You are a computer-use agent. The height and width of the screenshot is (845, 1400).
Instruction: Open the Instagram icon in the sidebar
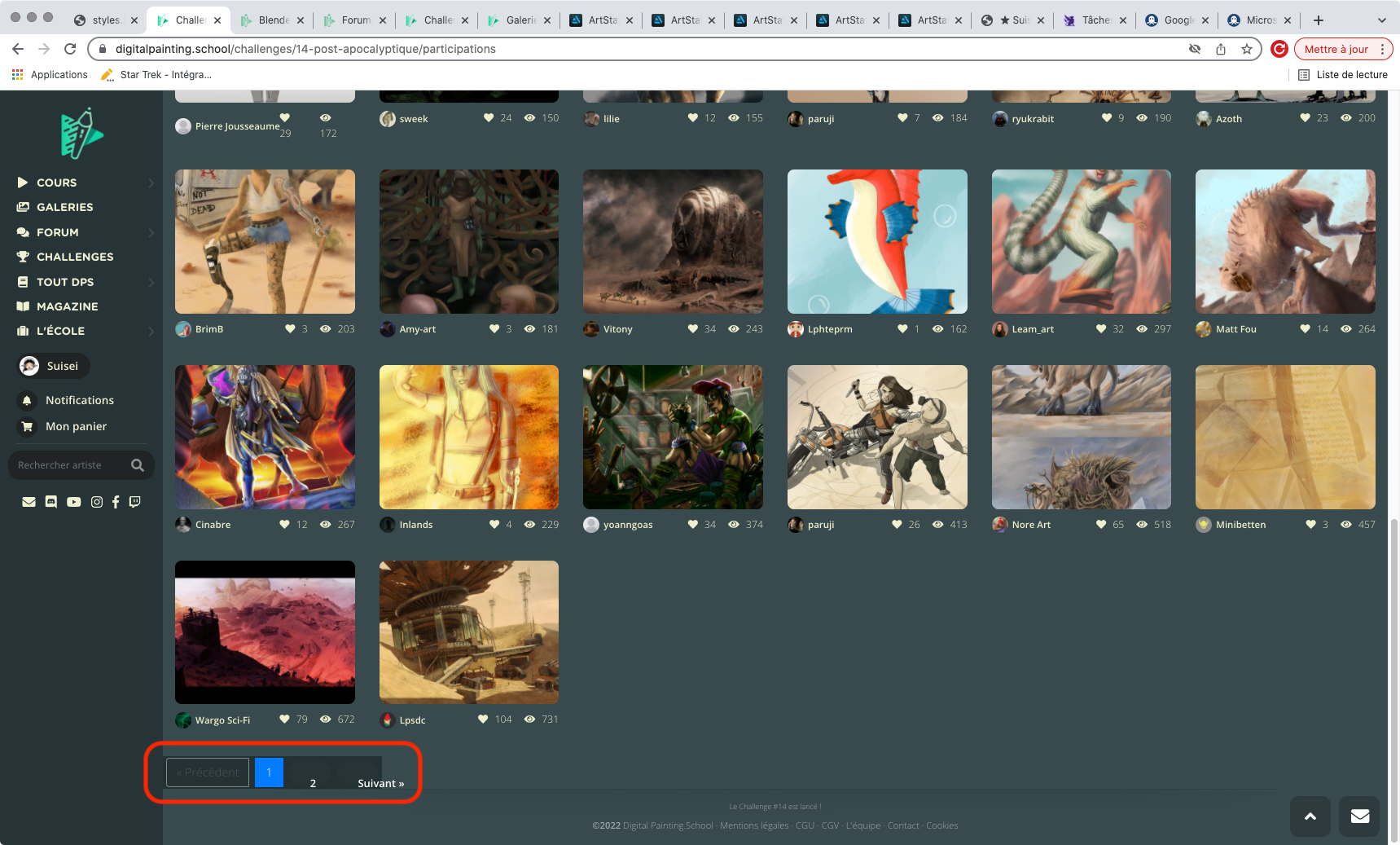coord(97,502)
